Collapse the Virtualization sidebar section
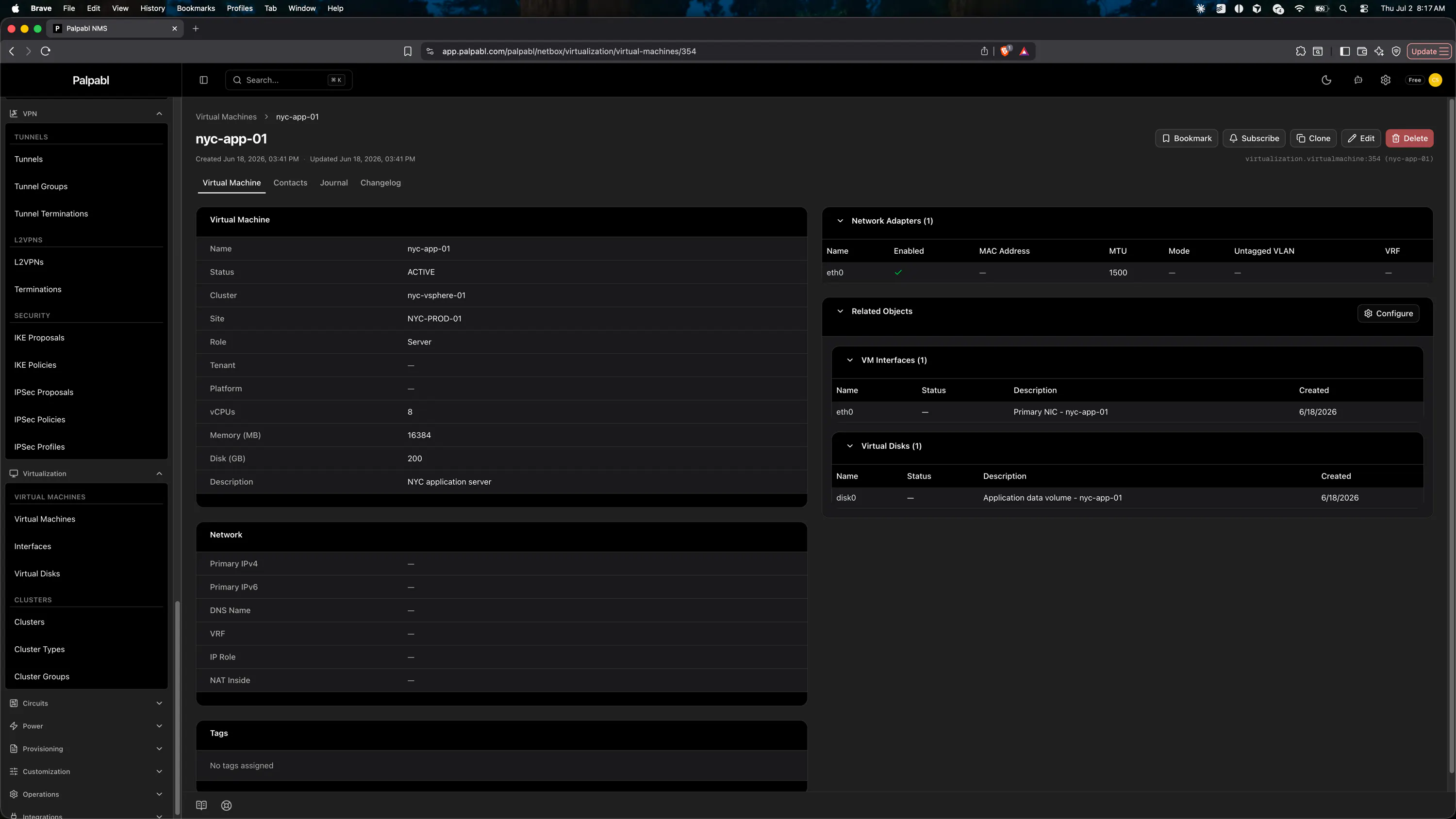The height and width of the screenshot is (819, 1456). pyautogui.click(x=159, y=474)
